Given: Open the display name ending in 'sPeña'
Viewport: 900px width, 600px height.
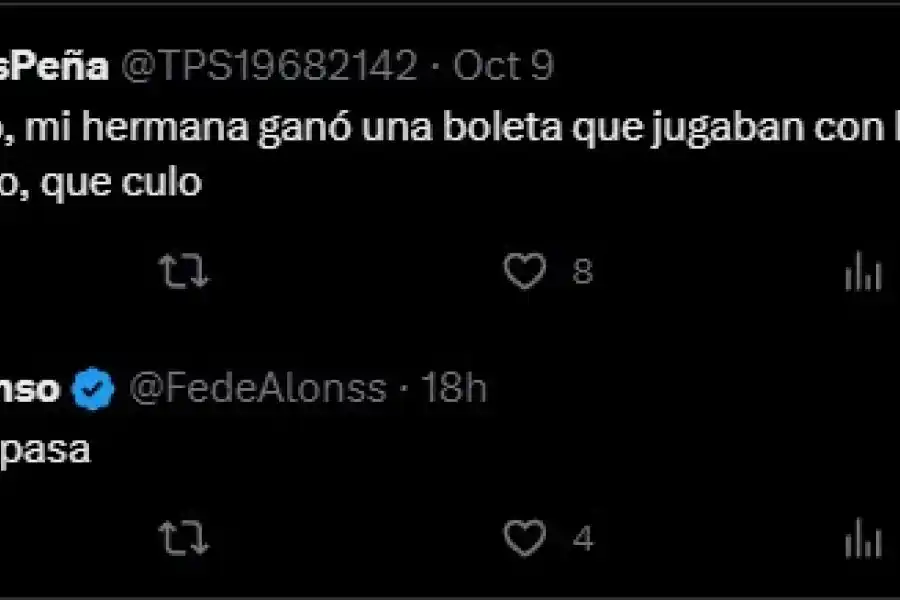Looking at the screenshot, I should tap(54, 65).
